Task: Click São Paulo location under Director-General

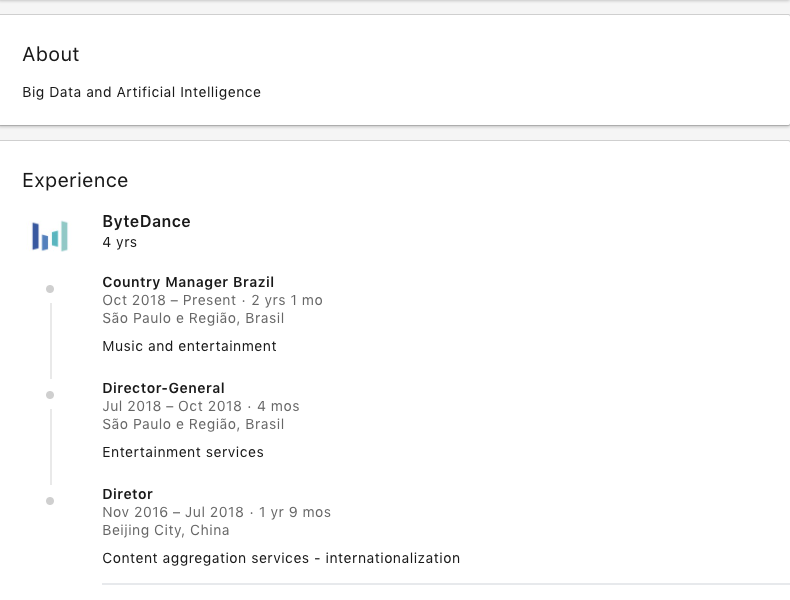Action: [193, 424]
